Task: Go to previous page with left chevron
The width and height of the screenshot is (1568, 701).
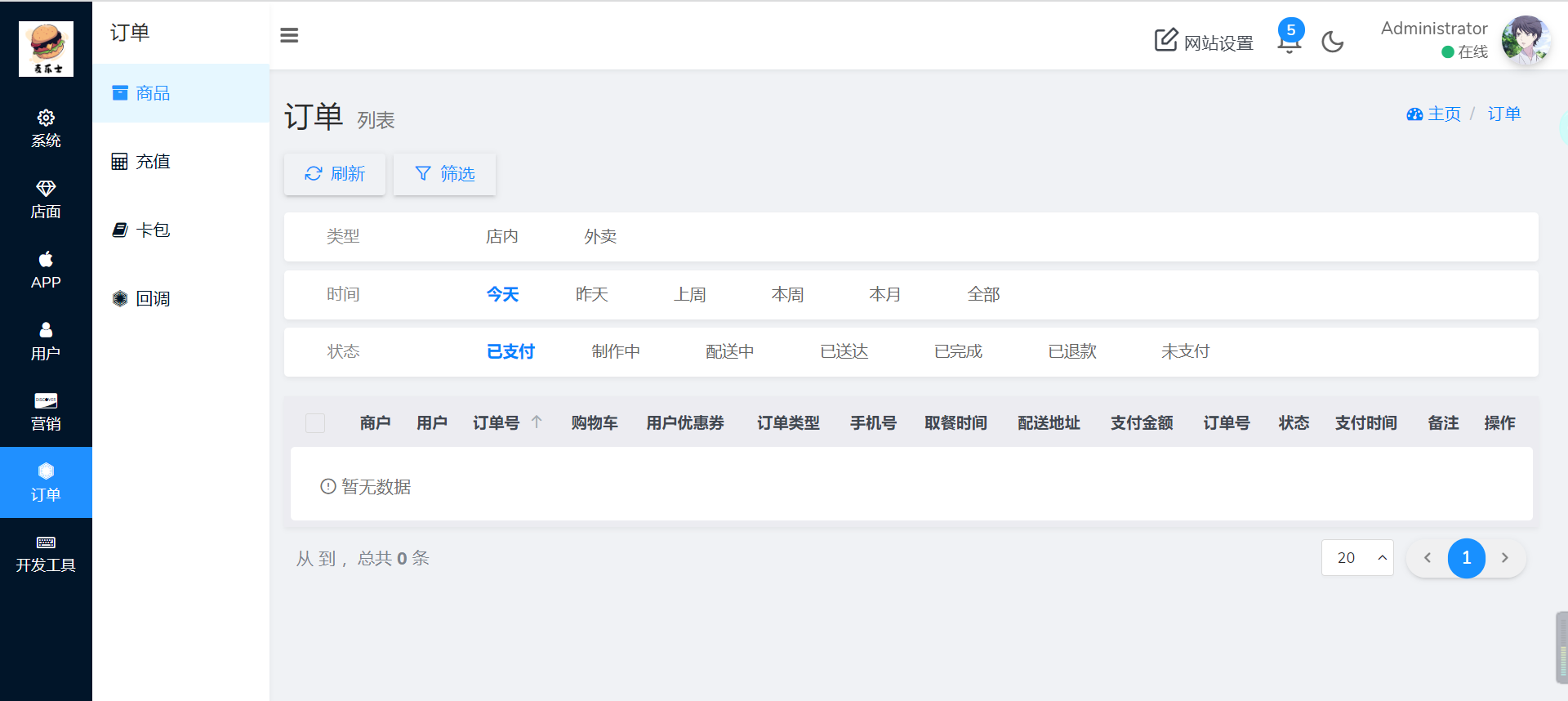Action: click(1428, 558)
